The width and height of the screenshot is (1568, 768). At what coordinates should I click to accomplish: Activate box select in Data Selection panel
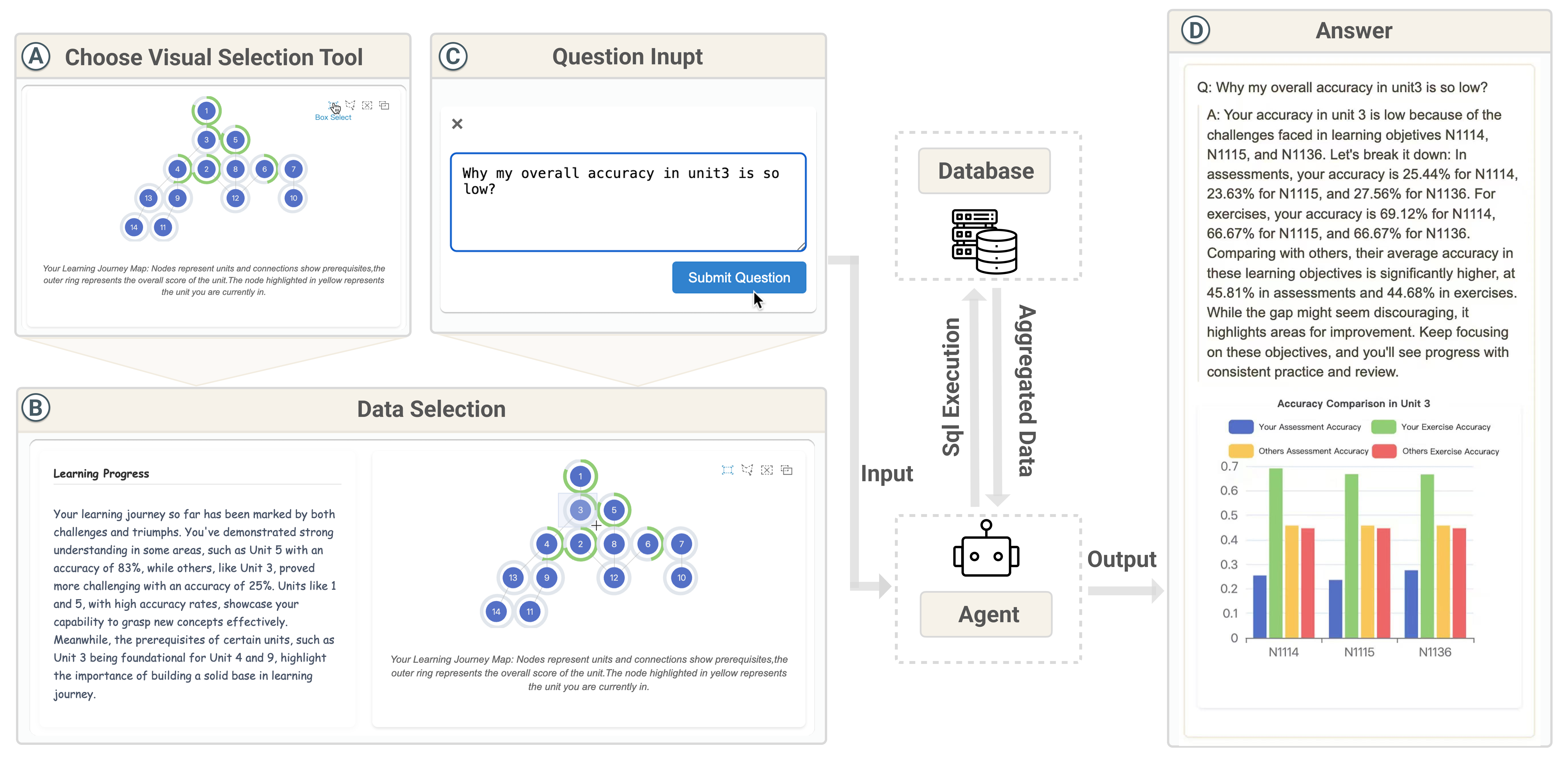coord(727,470)
